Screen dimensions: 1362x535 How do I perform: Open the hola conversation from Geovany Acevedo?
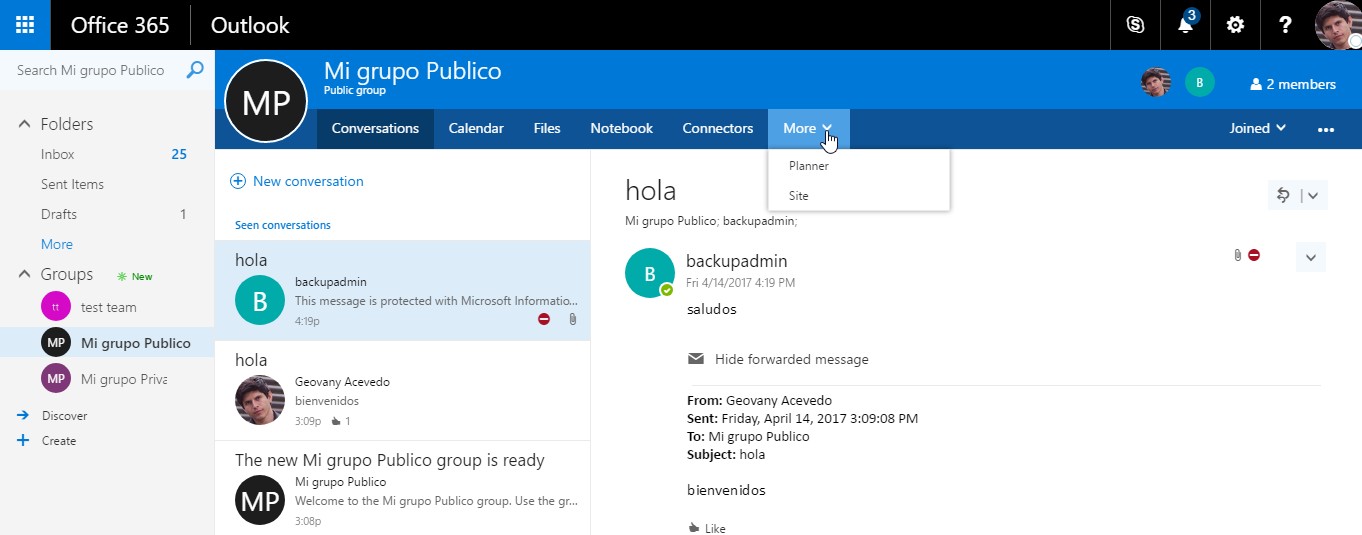point(402,390)
